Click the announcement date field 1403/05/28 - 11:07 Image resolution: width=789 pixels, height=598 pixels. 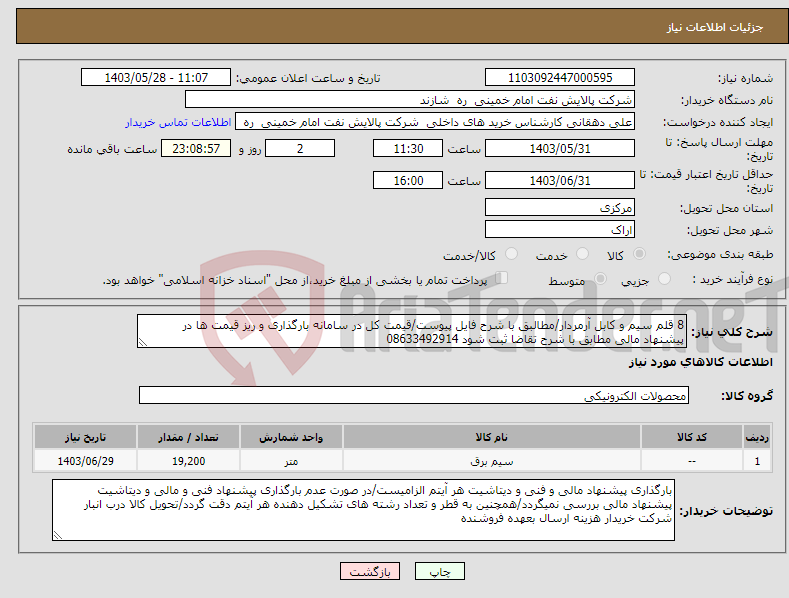(x=156, y=78)
